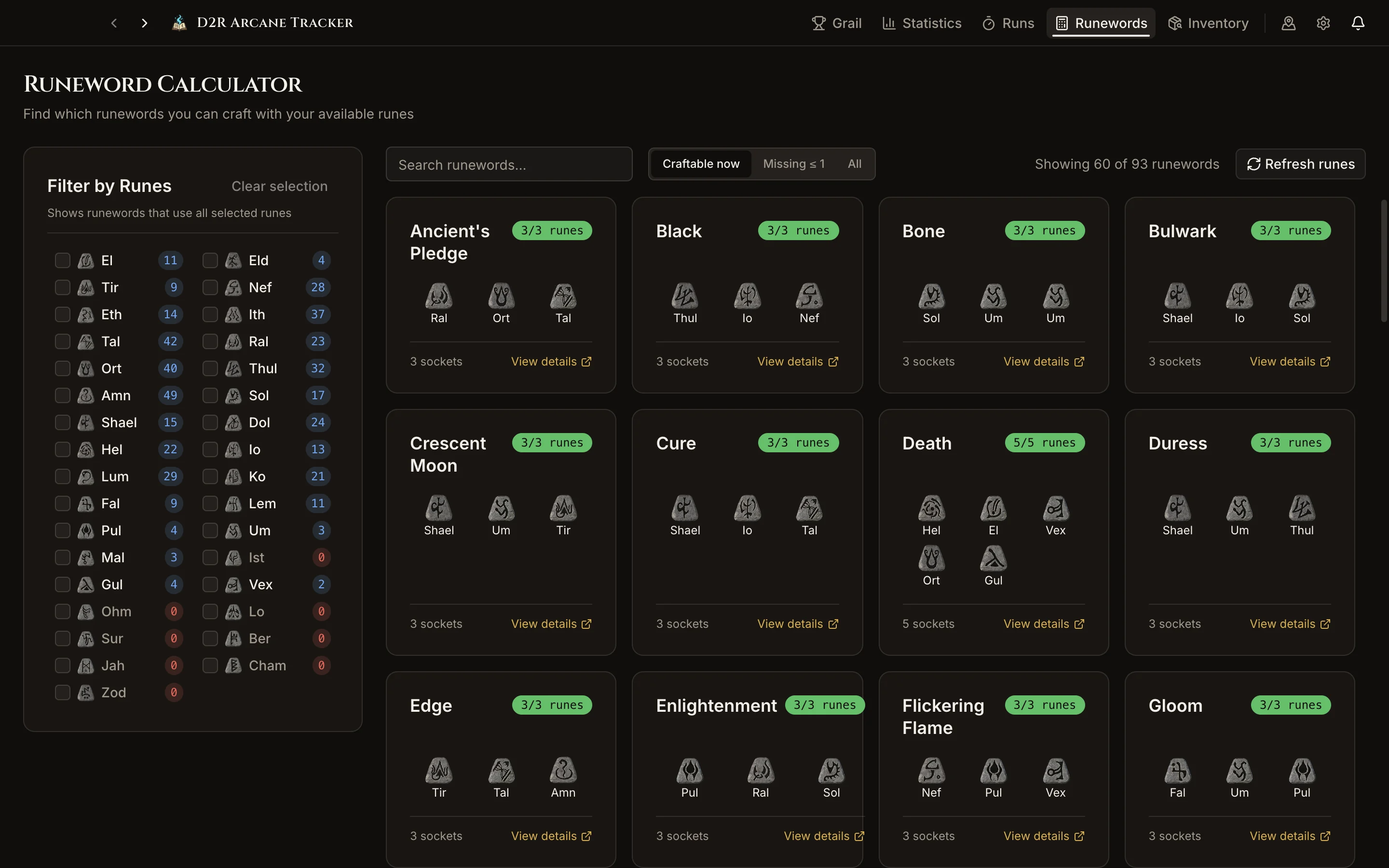The width and height of the screenshot is (1389, 868).
Task: Open the notifications bell icon
Action: 1358,23
